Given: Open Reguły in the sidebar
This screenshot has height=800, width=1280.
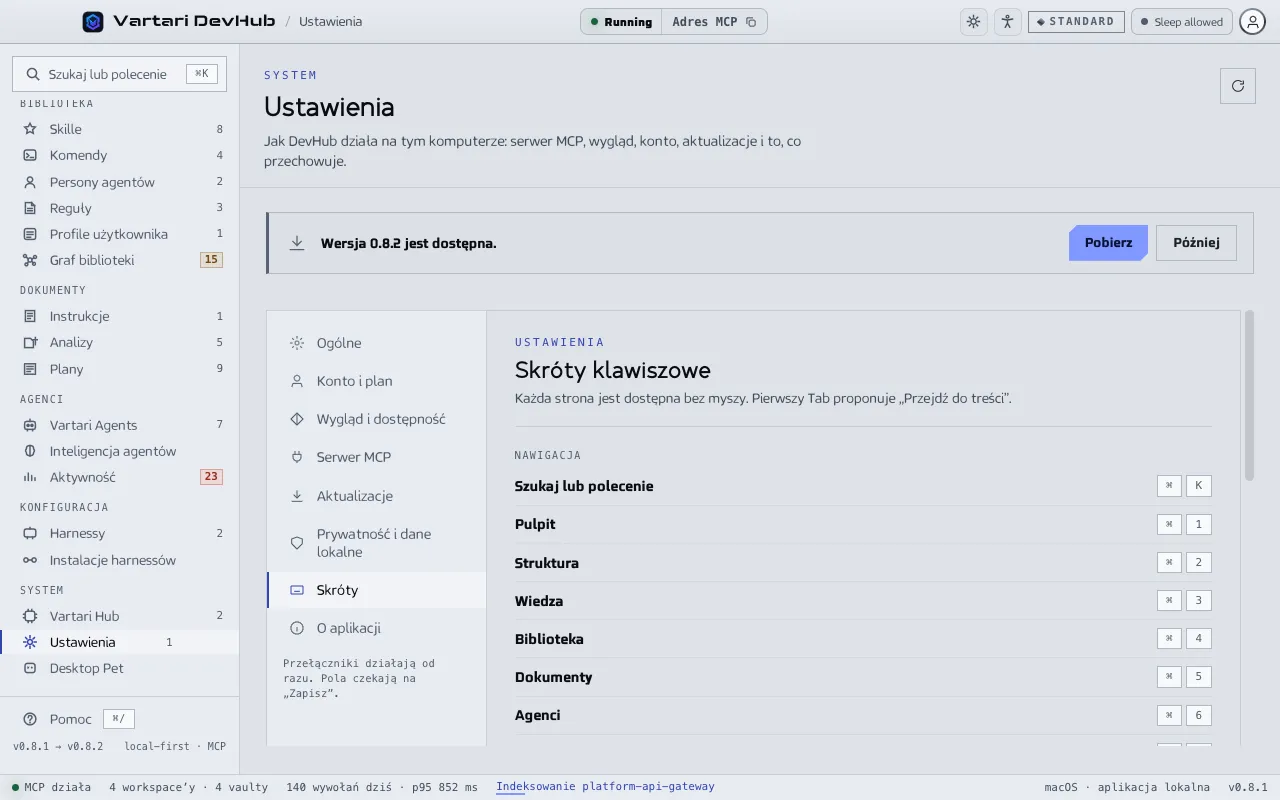Looking at the screenshot, I should [x=120, y=208].
